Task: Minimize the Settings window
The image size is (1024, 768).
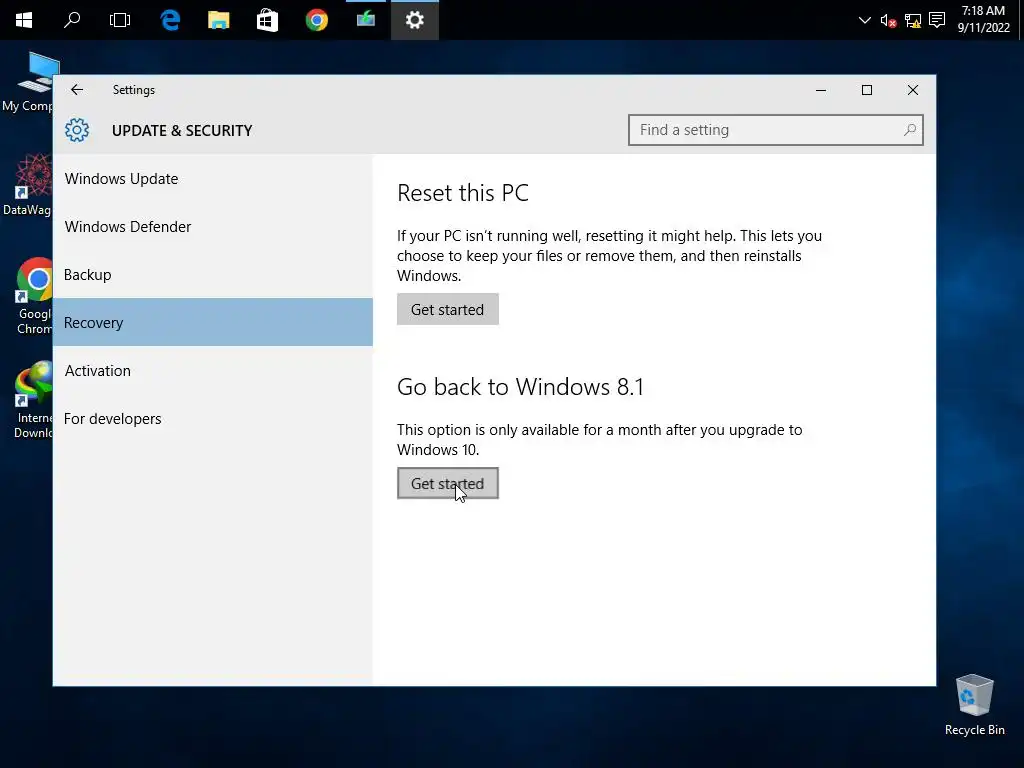Action: point(821,90)
